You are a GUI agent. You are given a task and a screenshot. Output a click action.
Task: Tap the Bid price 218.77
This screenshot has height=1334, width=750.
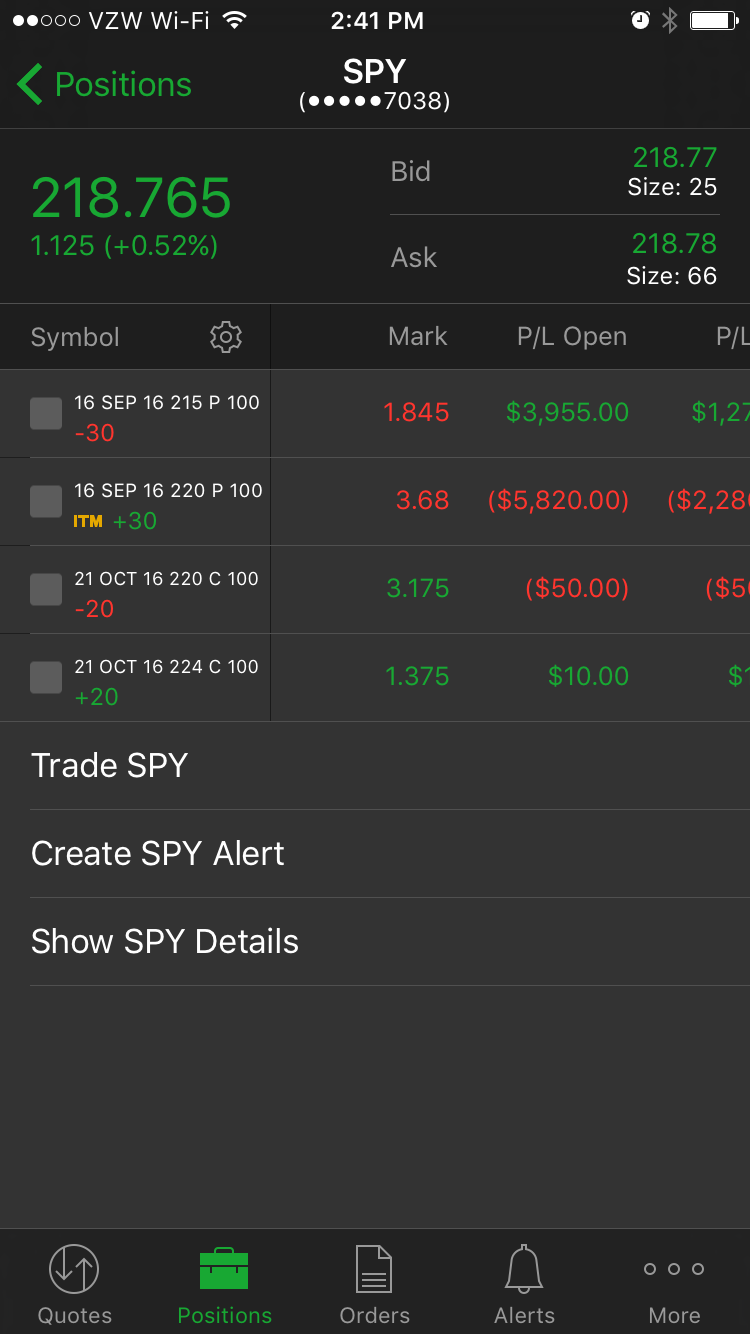coord(675,157)
